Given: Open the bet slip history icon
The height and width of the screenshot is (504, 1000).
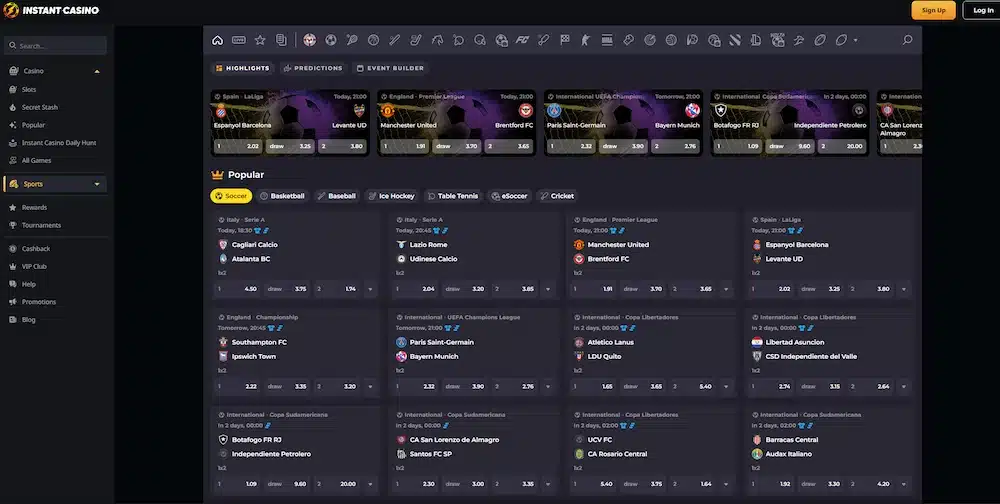Looking at the screenshot, I should tap(281, 40).
